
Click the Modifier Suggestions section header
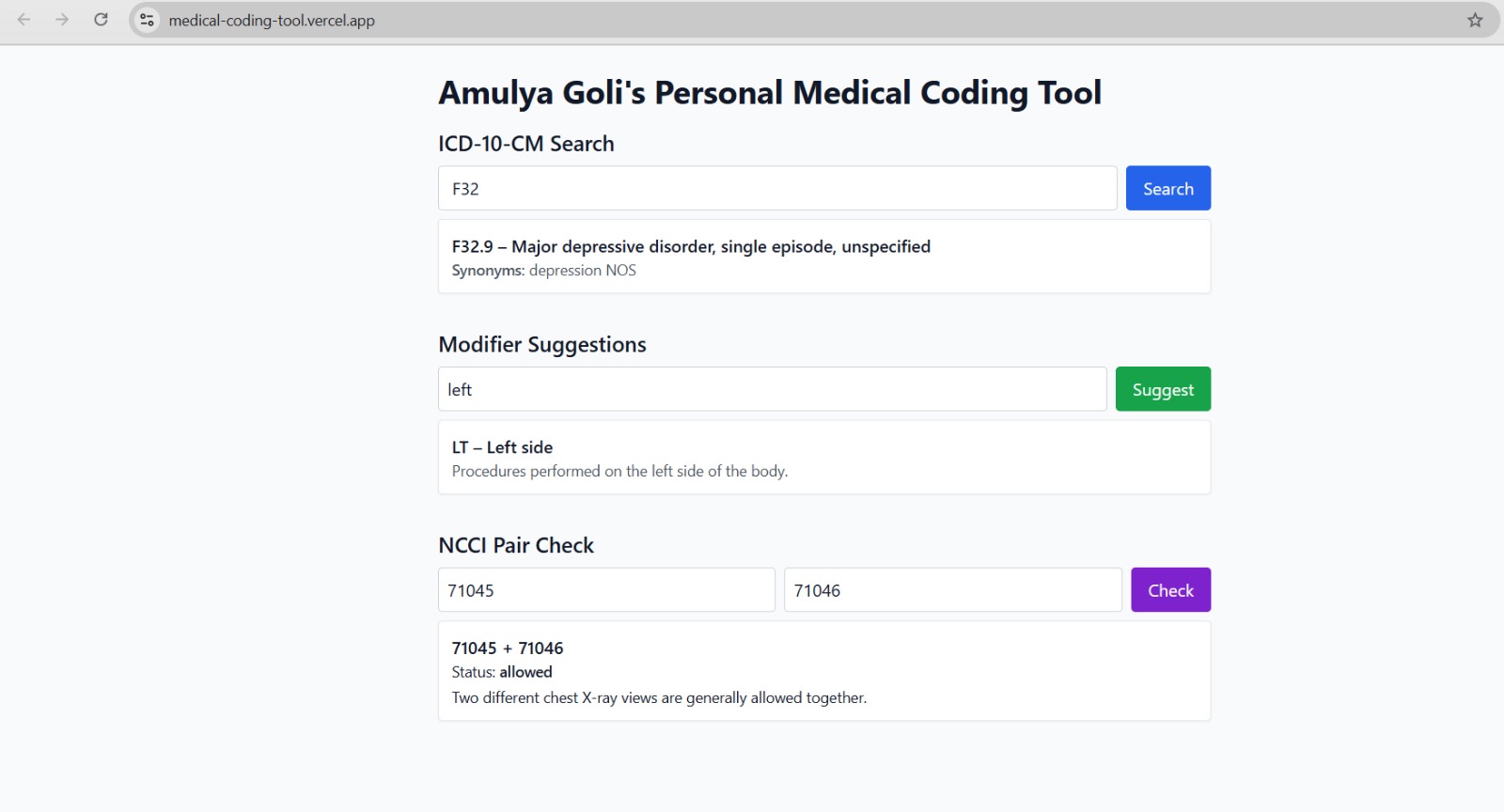point(542,344)
